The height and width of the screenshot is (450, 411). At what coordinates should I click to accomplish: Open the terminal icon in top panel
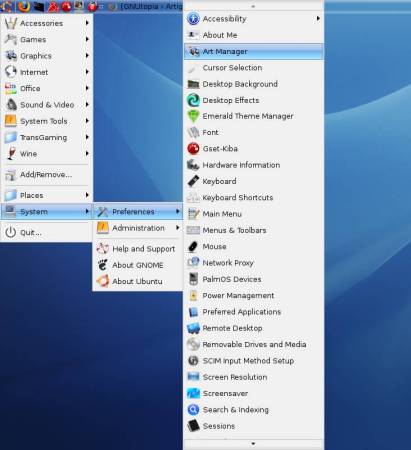coord(38,6)
